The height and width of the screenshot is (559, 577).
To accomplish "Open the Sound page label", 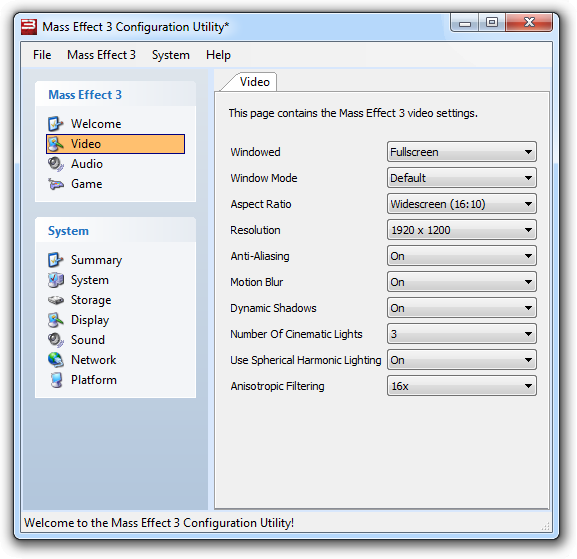I will coord(88,340).
